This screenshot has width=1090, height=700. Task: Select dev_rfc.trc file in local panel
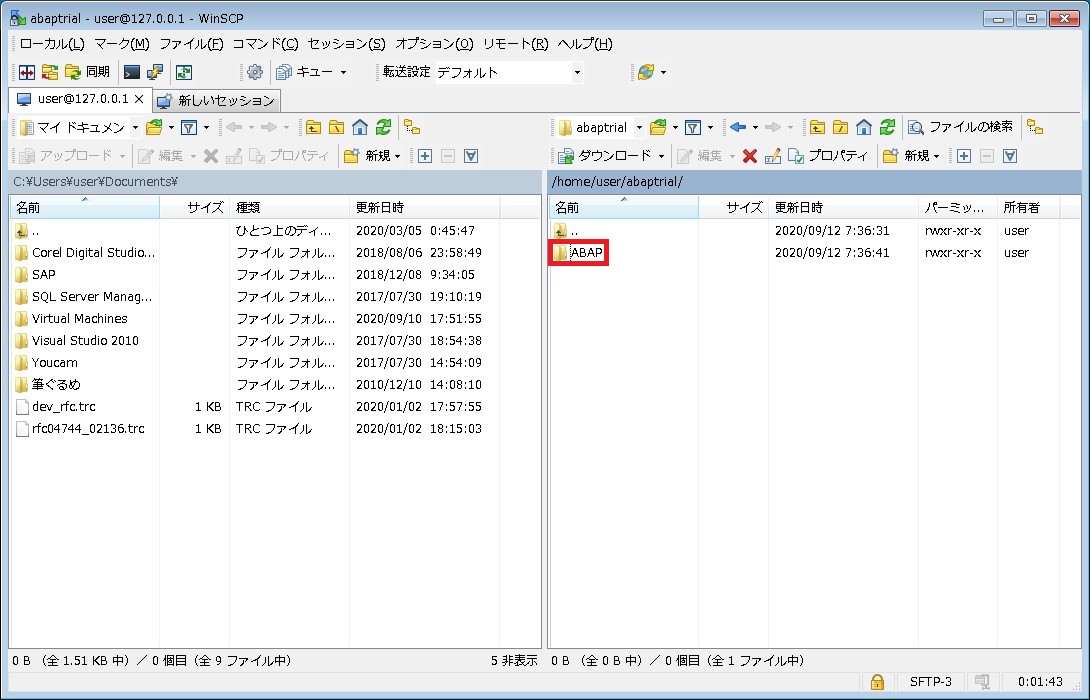click(64, 407)
